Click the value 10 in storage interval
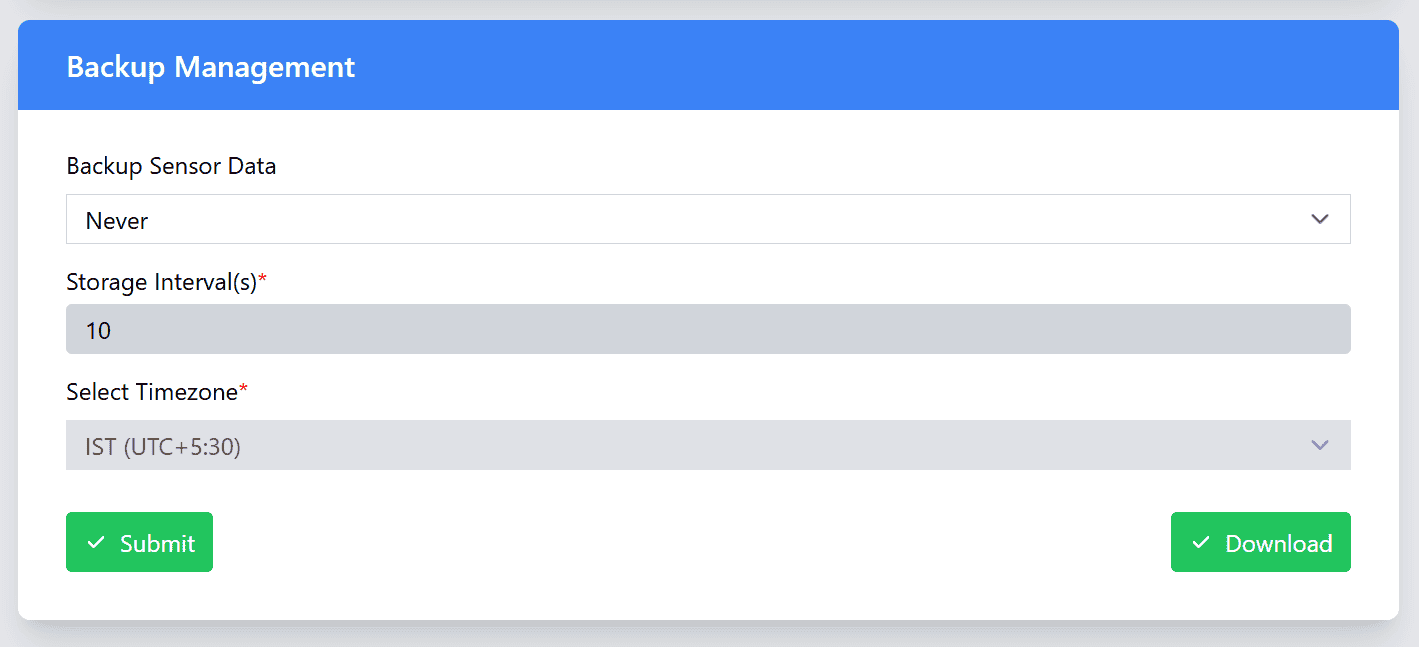Image resolution: width=1419 pixels, height=647 pixels. (x=98, y=331)
